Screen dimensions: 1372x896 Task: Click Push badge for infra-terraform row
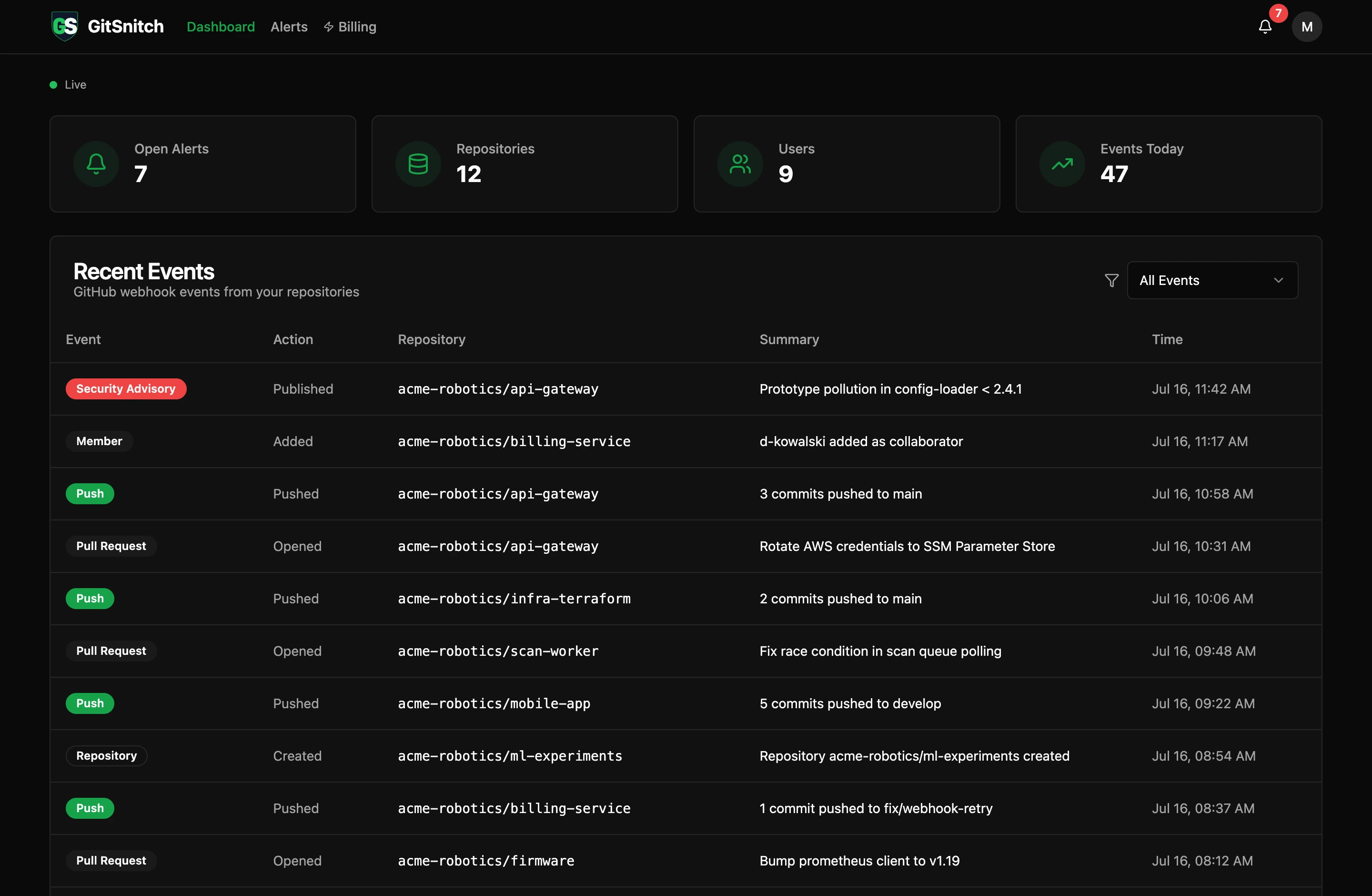click(x=90, y=599)
